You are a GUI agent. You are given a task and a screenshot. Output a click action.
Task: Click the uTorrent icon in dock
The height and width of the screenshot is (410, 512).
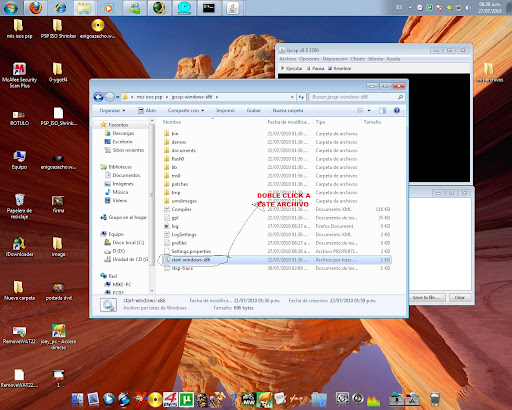tap(187, 399)
